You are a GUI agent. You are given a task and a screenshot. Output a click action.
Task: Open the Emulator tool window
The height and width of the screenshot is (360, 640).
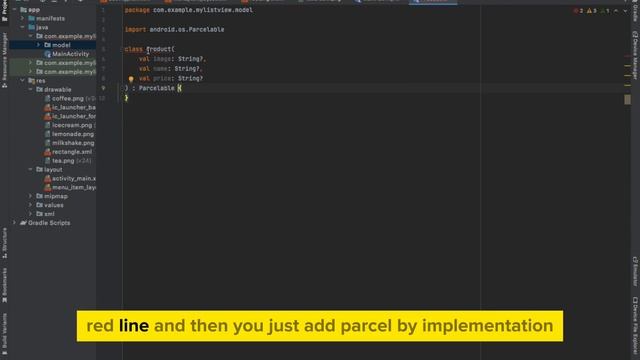635,271
